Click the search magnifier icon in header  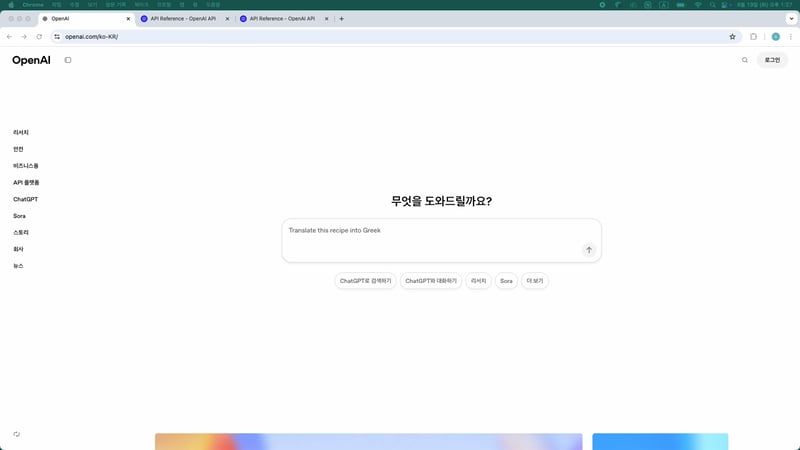[x=745, y=60]
